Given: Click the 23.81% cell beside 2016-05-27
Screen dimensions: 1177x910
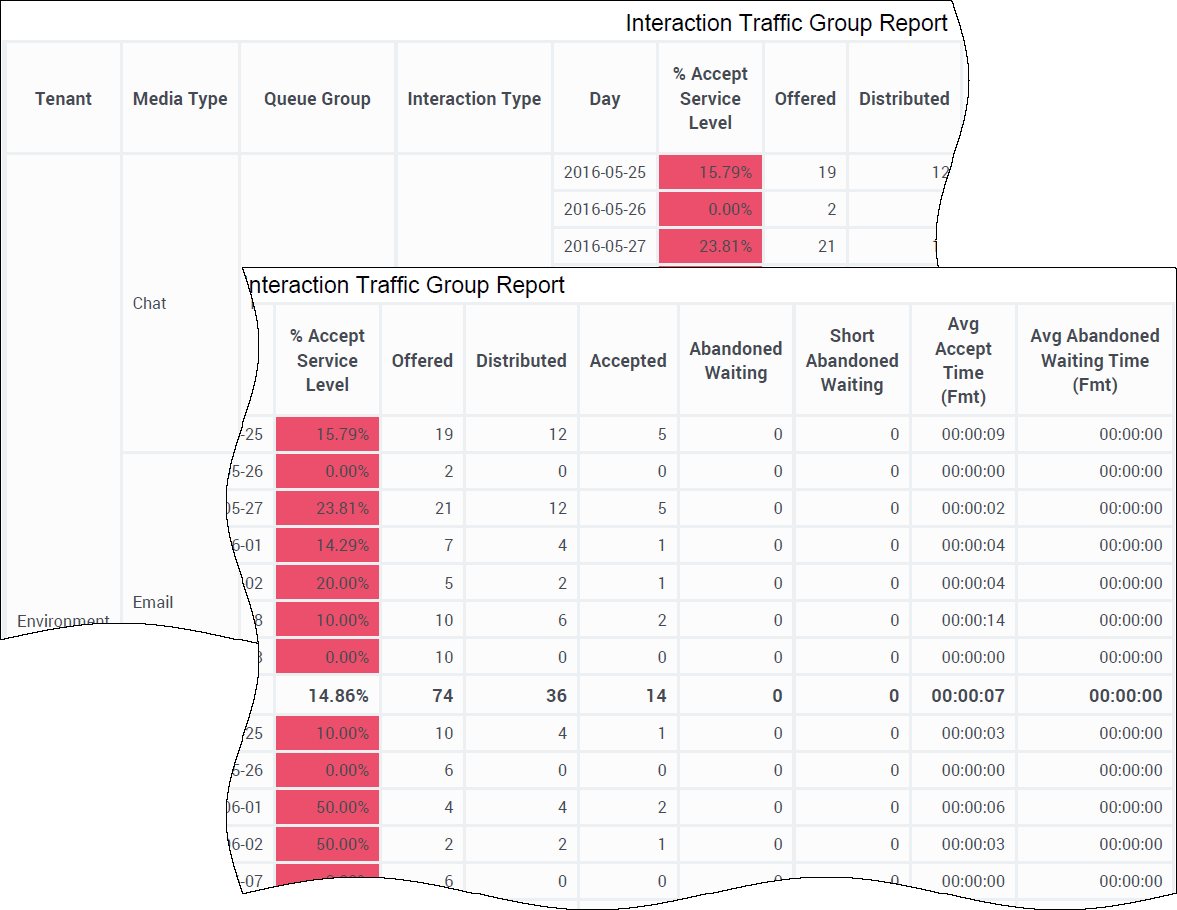Looking at the screenshot, I should pyautogui.click(x=710, y=246).
